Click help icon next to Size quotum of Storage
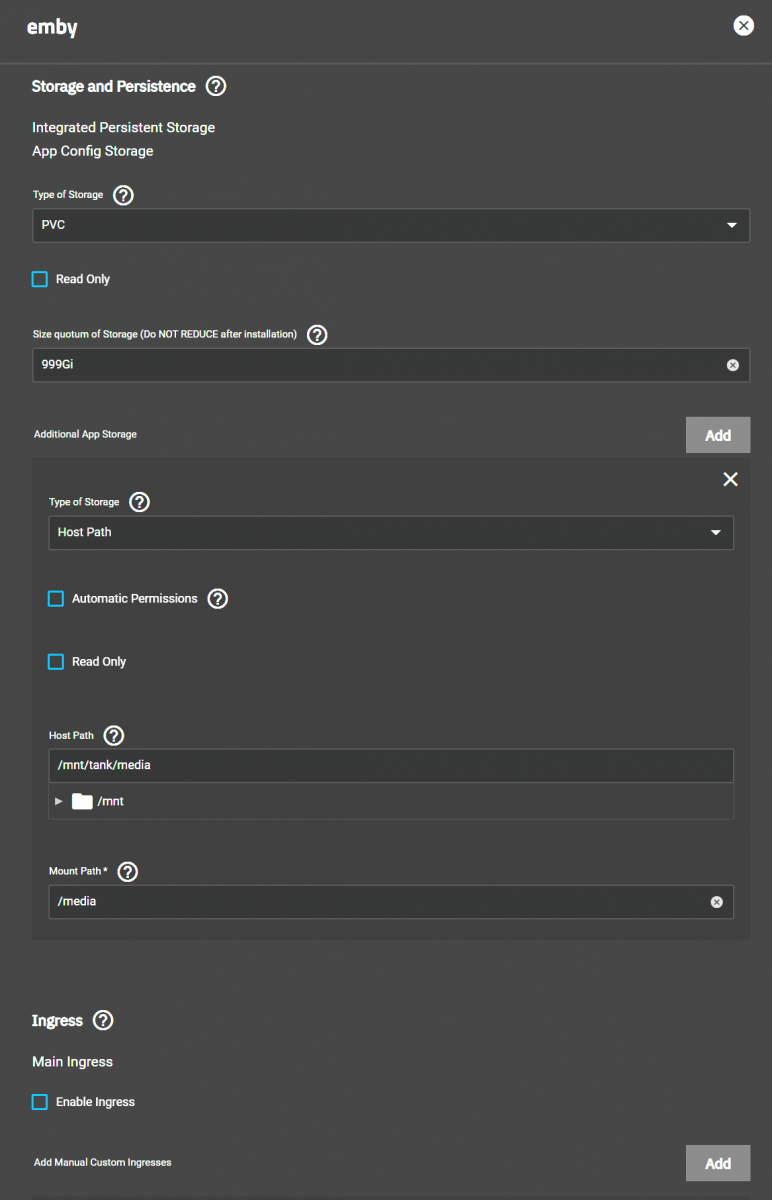 tap(317, 335)
